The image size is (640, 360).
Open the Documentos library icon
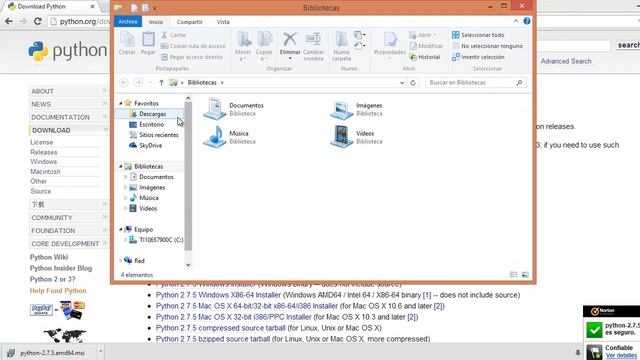215,109
